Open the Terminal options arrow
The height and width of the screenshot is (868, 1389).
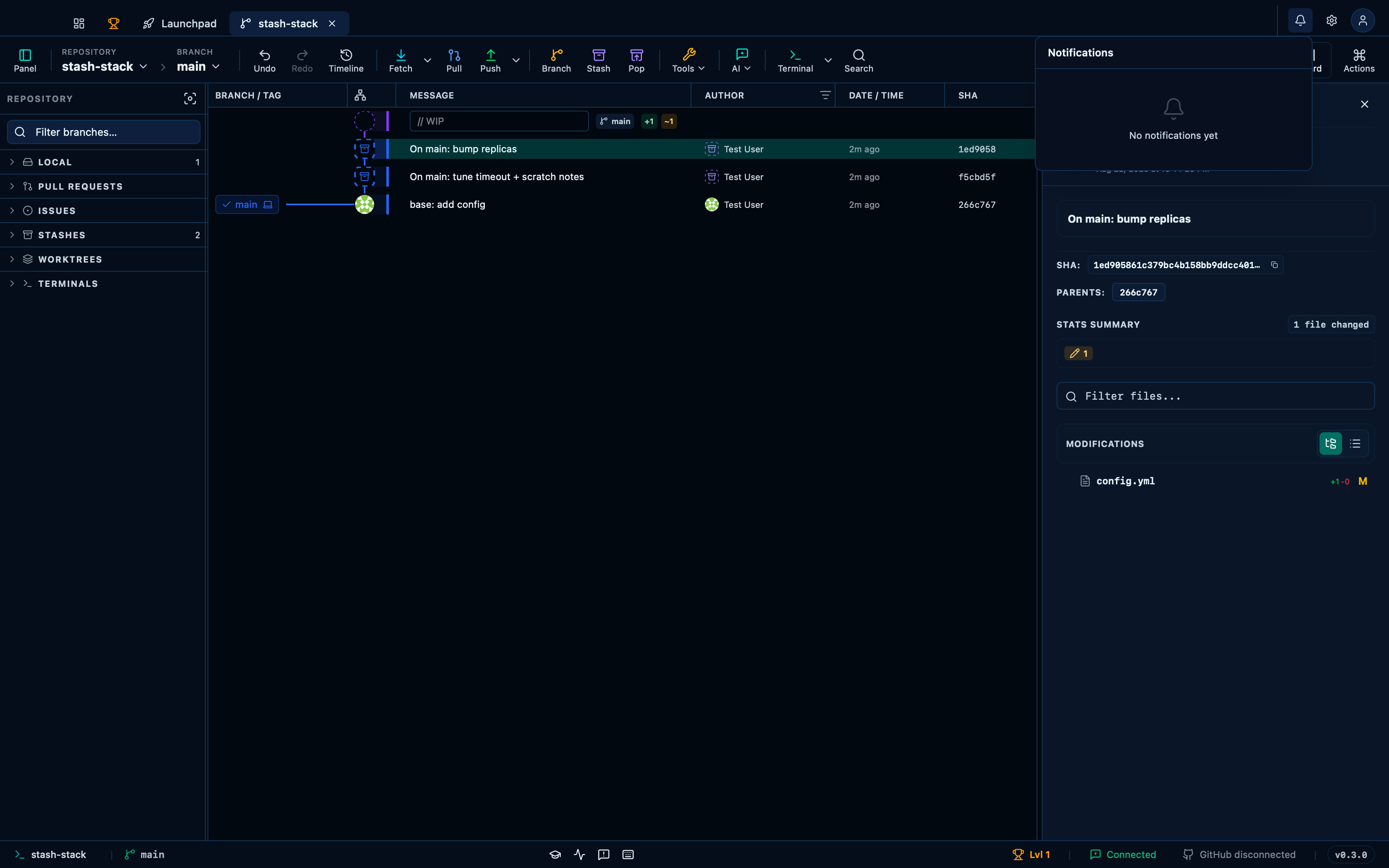click(828, 60)
